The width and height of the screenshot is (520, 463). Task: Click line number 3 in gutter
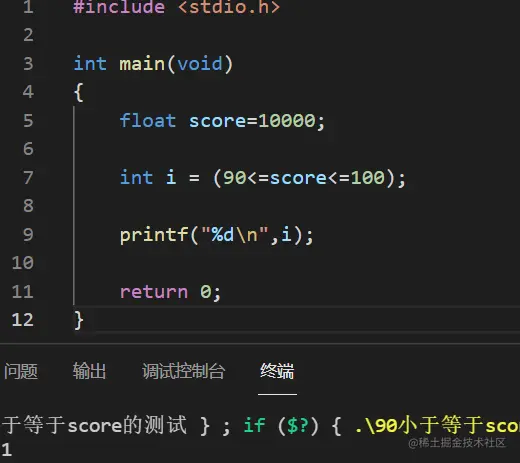(x=28, y=63)
